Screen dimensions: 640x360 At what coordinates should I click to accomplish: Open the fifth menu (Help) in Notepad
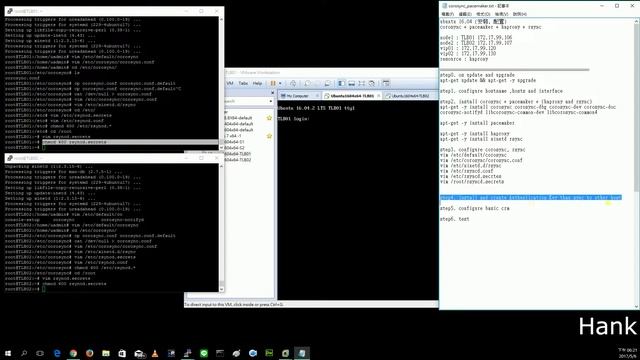tap(520, 14)
